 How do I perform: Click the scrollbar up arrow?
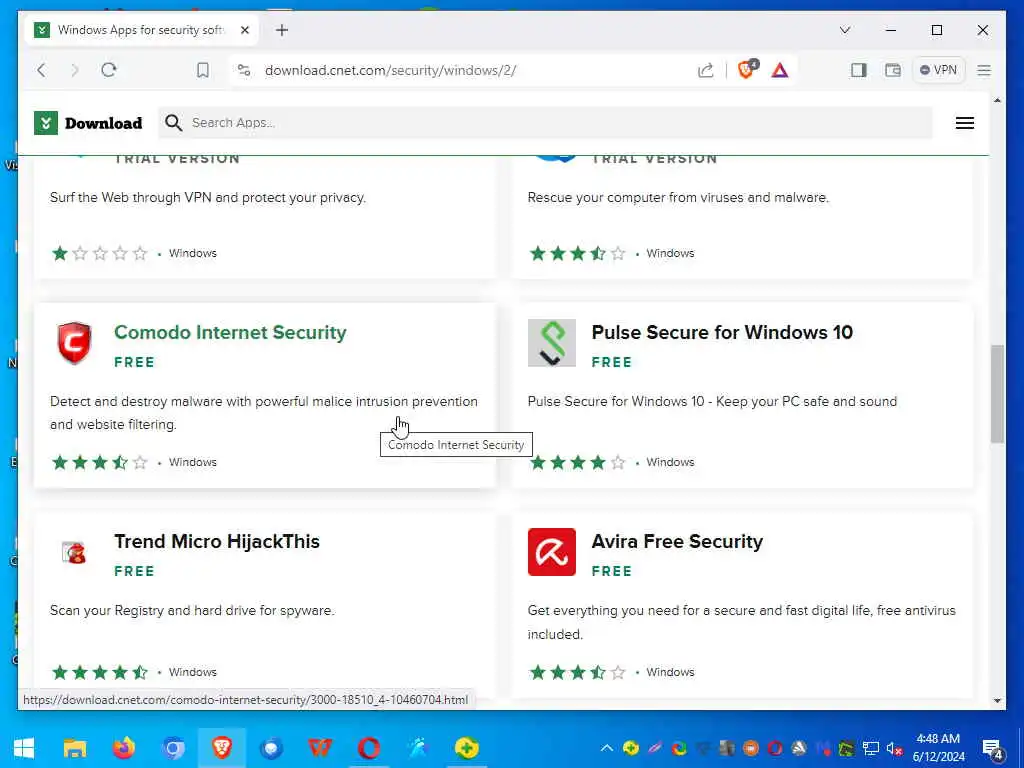pyautogui.click(x=997, y=100)
